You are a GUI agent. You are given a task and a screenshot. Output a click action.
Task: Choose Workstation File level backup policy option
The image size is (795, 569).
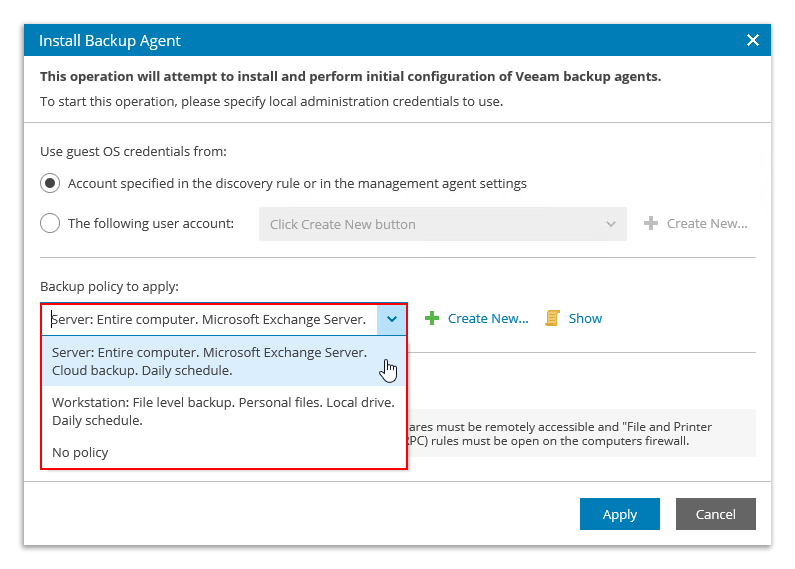point(223,411)
